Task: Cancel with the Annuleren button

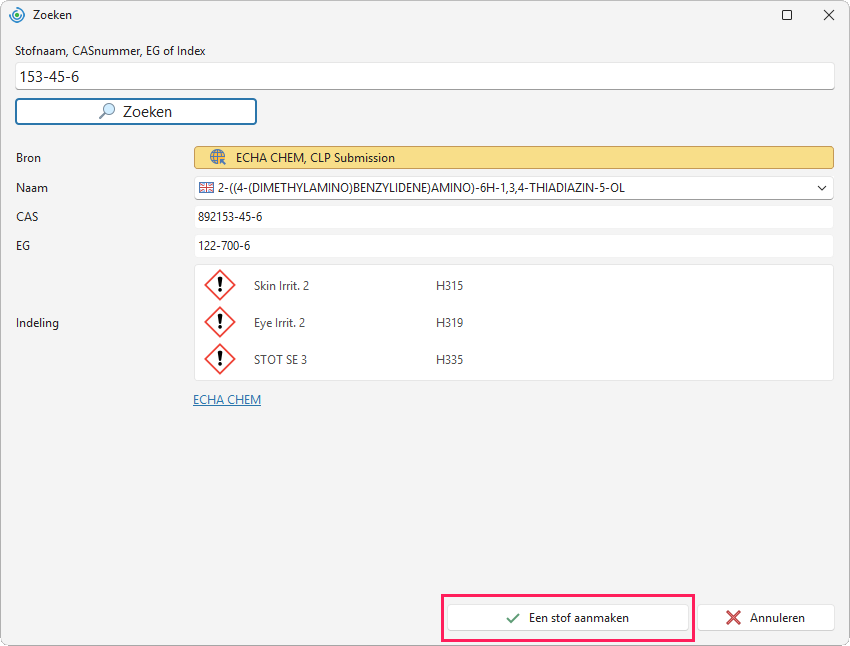Action: (x=765, y=618)
